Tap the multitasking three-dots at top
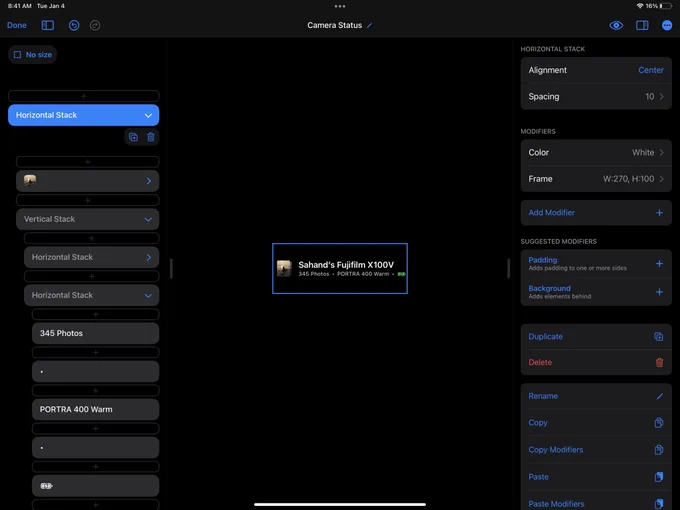Screen dimensions: 680x510 coord(340,6)
